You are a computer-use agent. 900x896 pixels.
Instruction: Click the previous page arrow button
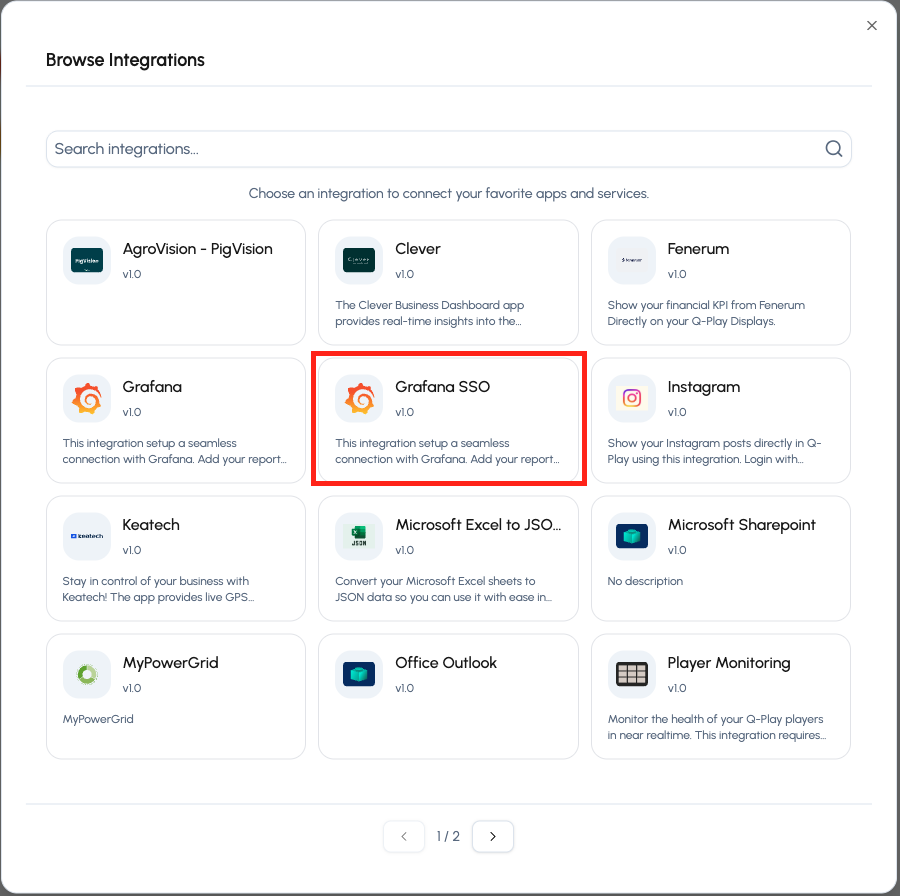pyautogui.click(x=404, y=836)
